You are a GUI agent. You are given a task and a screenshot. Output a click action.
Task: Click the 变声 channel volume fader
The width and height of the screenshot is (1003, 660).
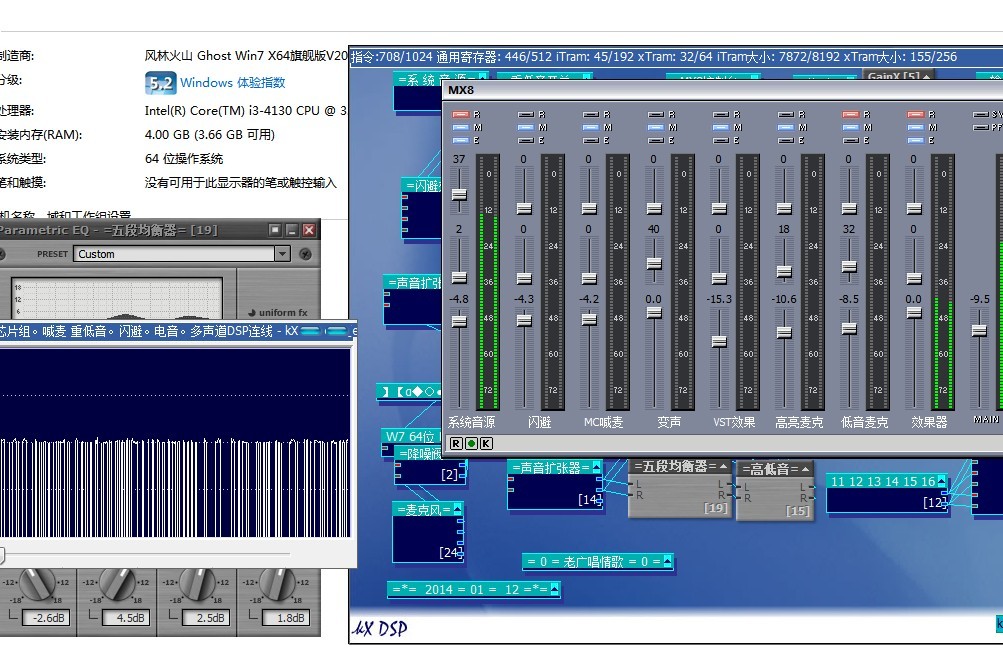pyautogui.click(x=654, y=312)
